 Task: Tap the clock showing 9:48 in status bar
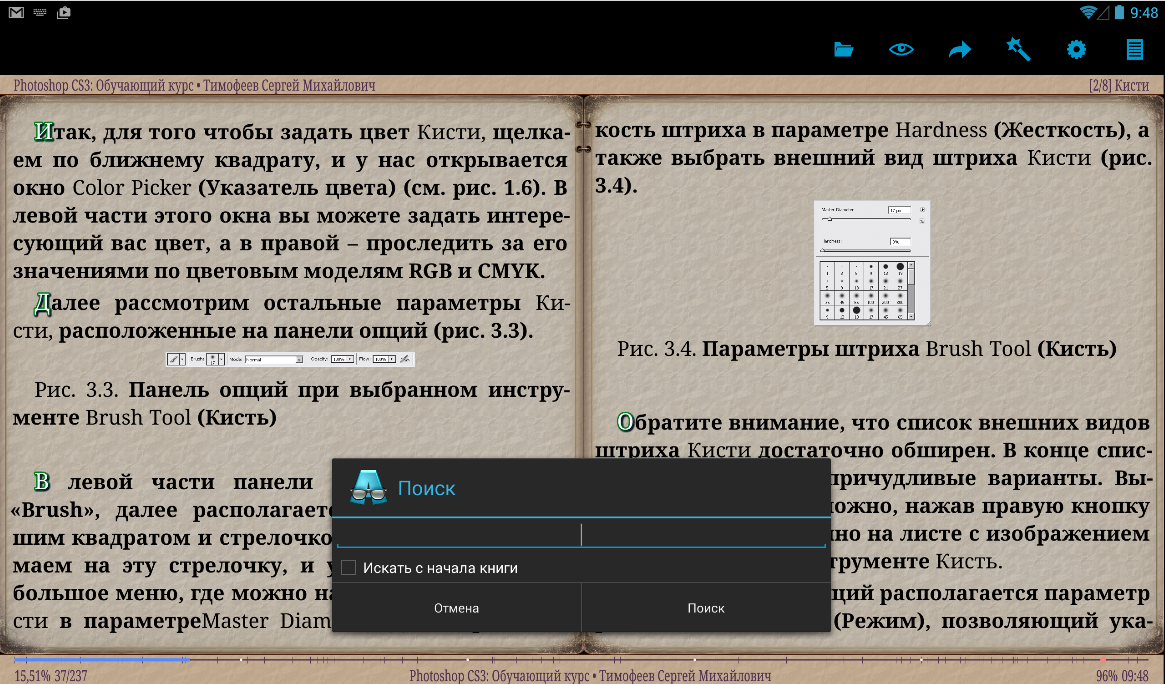1143,12
